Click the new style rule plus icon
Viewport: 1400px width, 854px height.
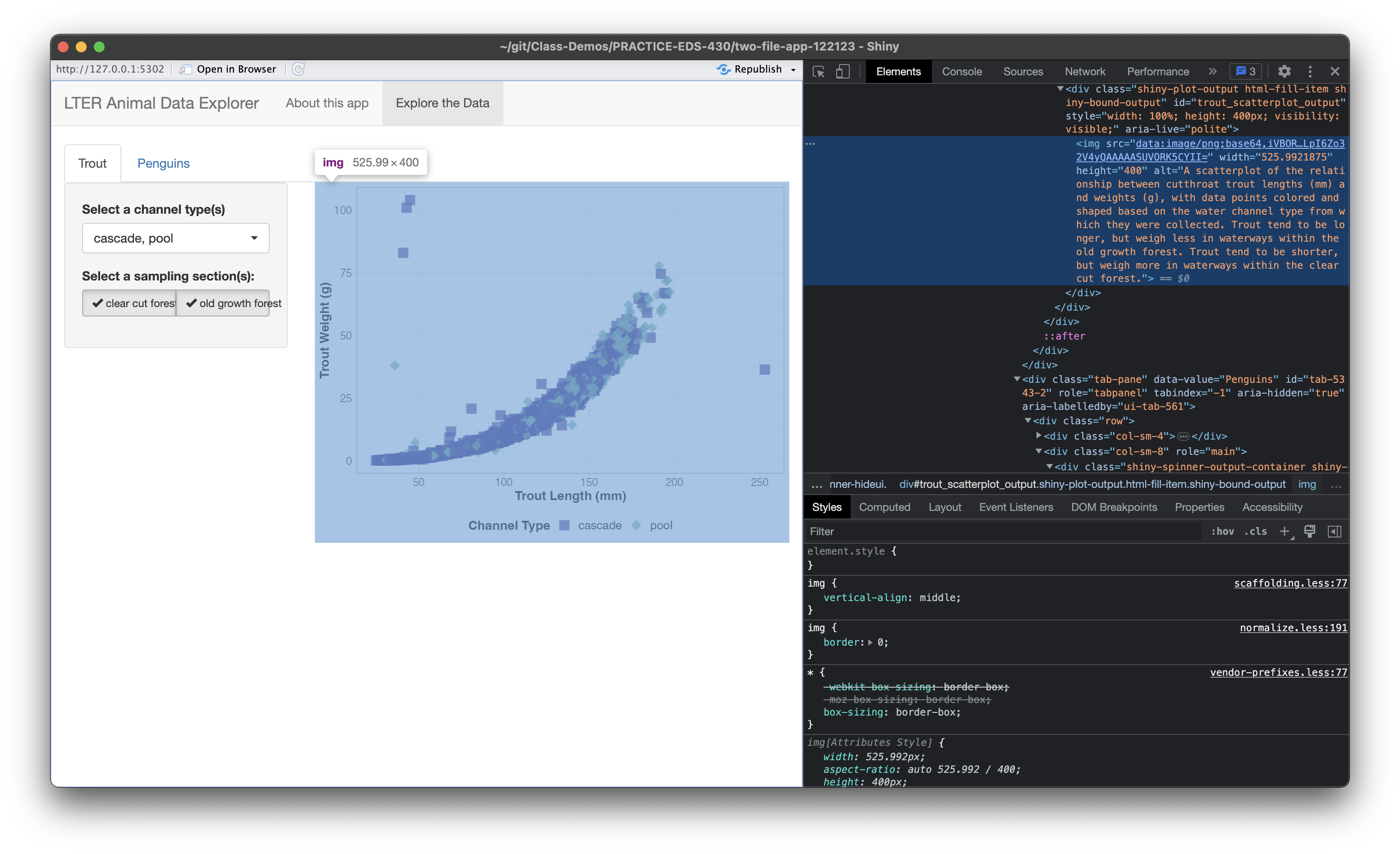click(1284, 531)
